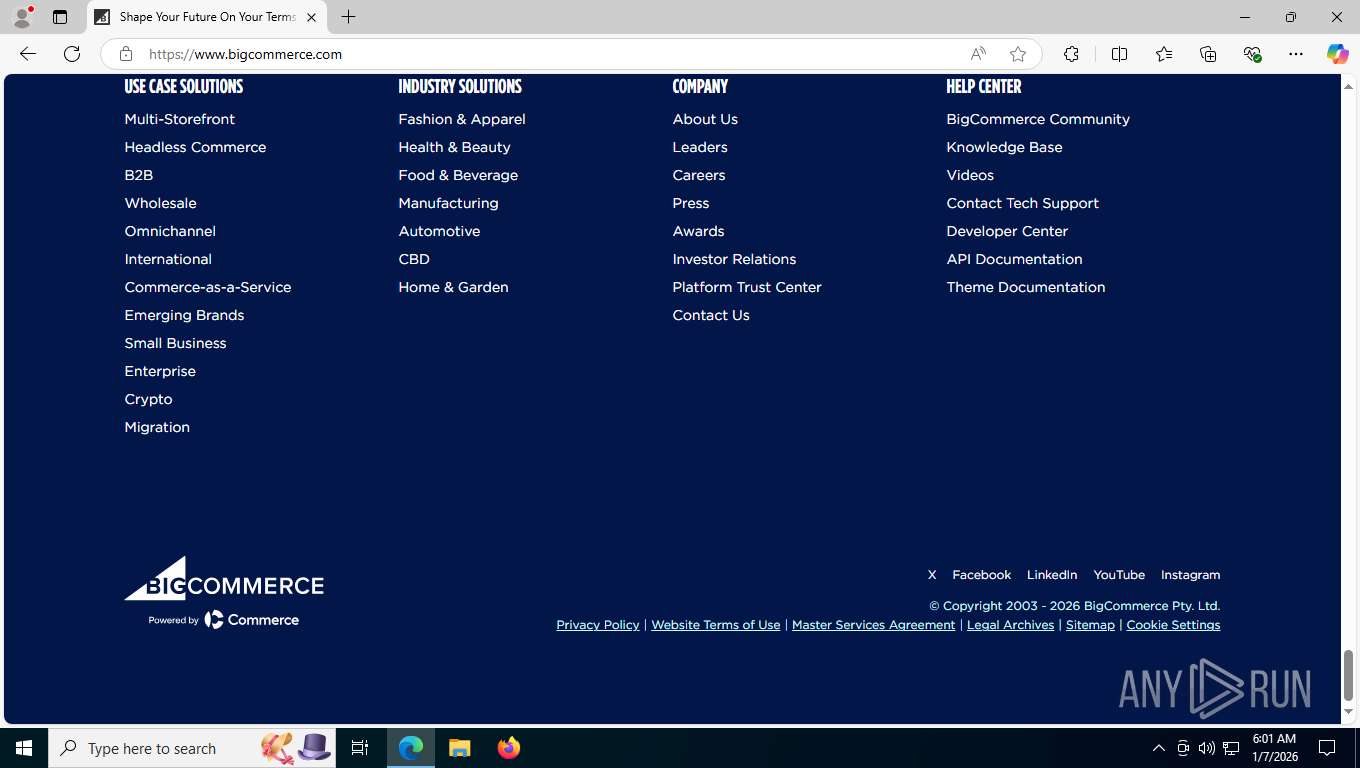The height and width of the screenshot is (768, 1360).
Task: Open Instagram social link
Action: (x=1190, y=575)
